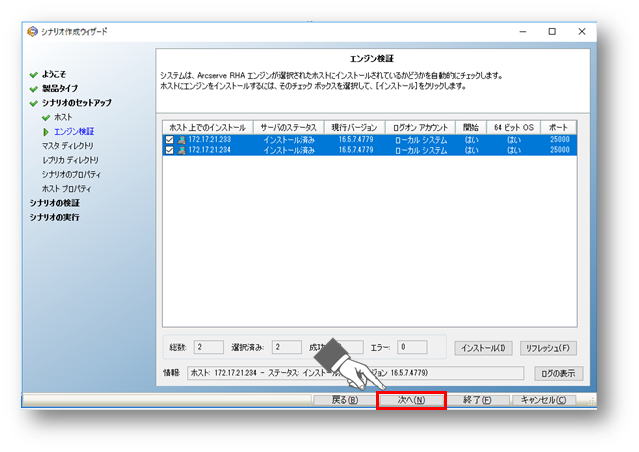Image resolution: width=639 pixels, height=452 pixels.
Task: Click the server icon next to 172.17.21.233
Action: click(x=182, y=140)
